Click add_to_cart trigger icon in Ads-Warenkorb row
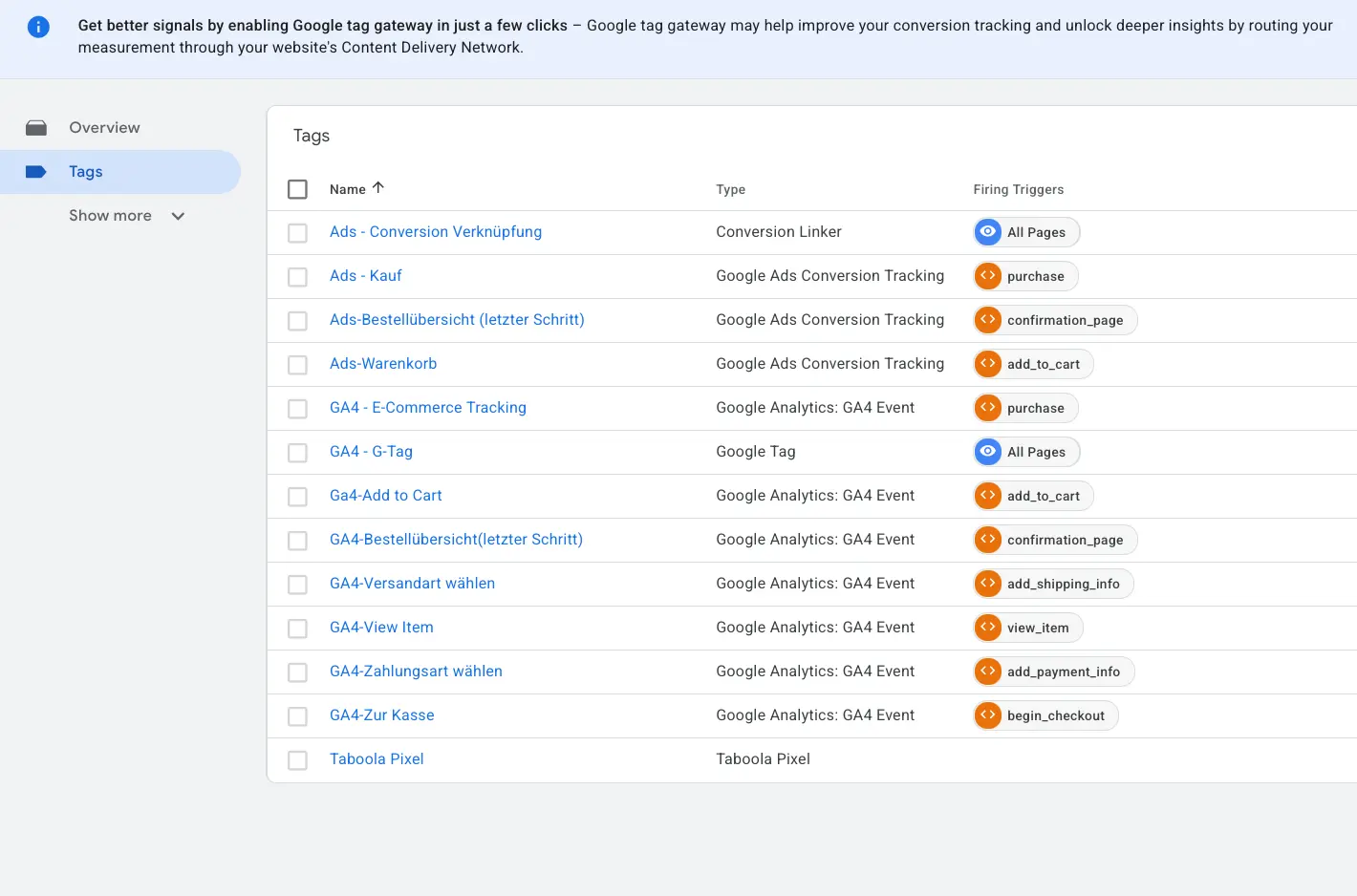1357x896 pixels. pyautogui.click(x=988, y=364)
